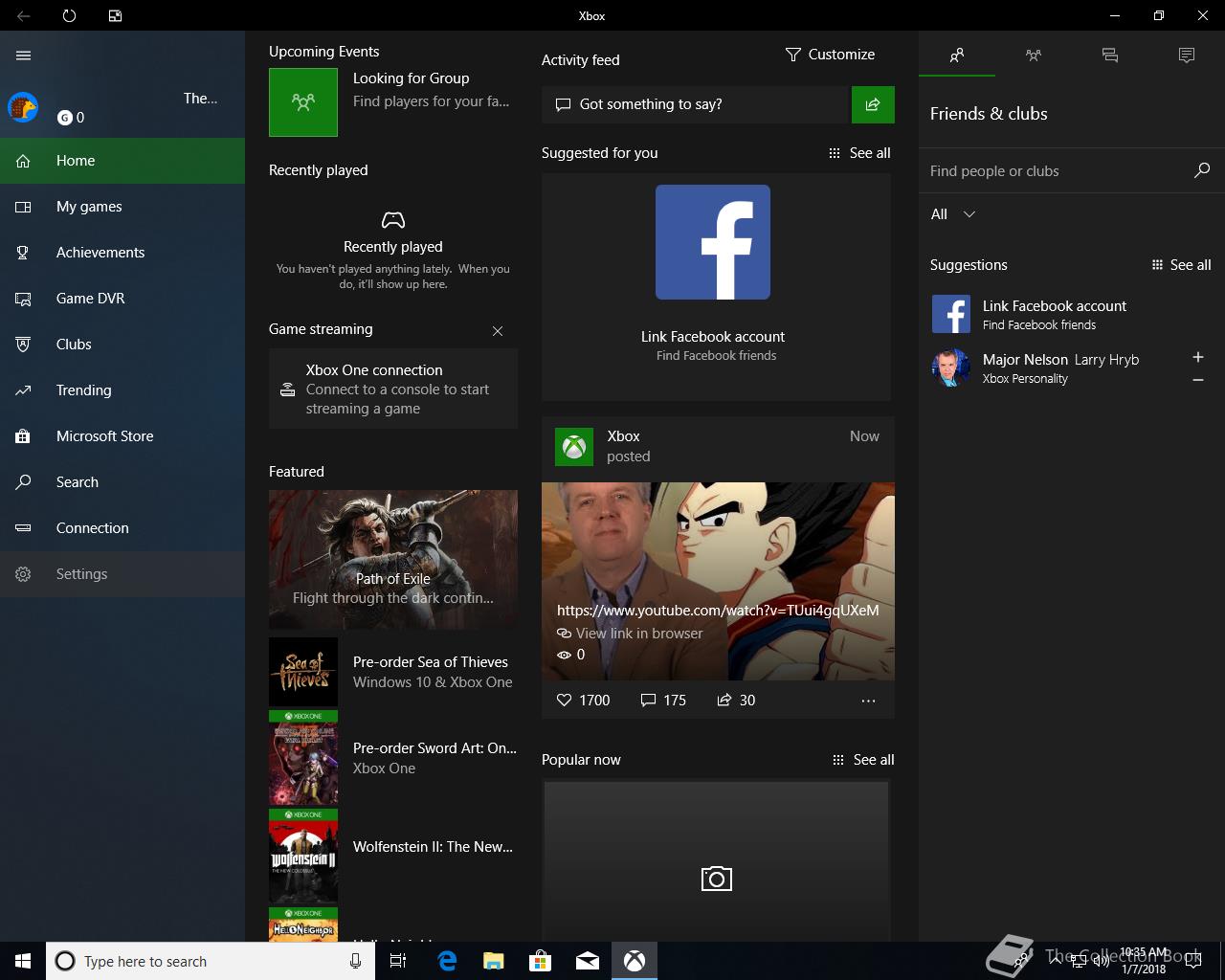This screenshot has width=1225, height=980.
Task: Open comments on the Xbox post
Action: (663, 701)
